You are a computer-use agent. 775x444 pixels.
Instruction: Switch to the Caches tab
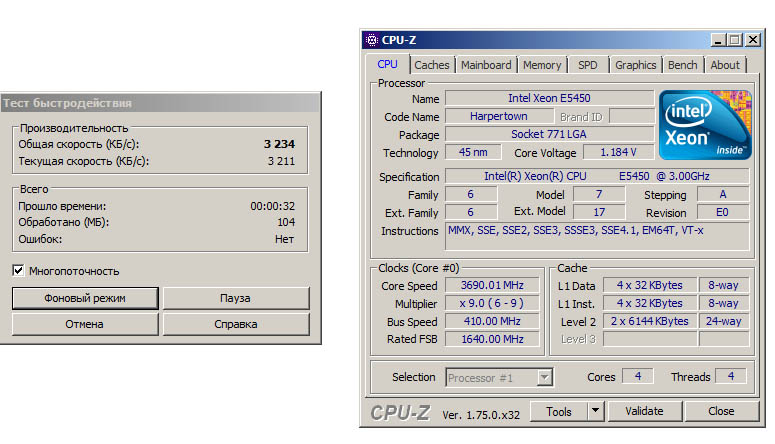431,65
